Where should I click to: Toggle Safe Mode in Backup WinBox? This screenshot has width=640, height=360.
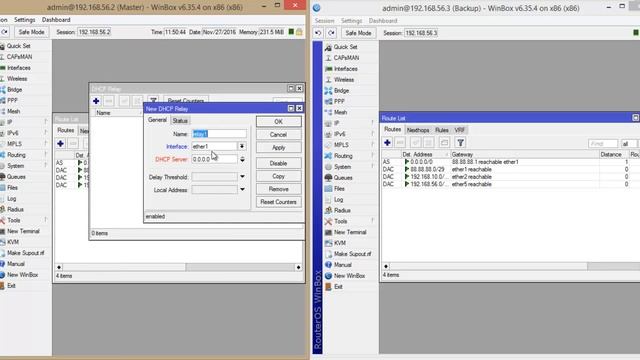tap(358, 33)
